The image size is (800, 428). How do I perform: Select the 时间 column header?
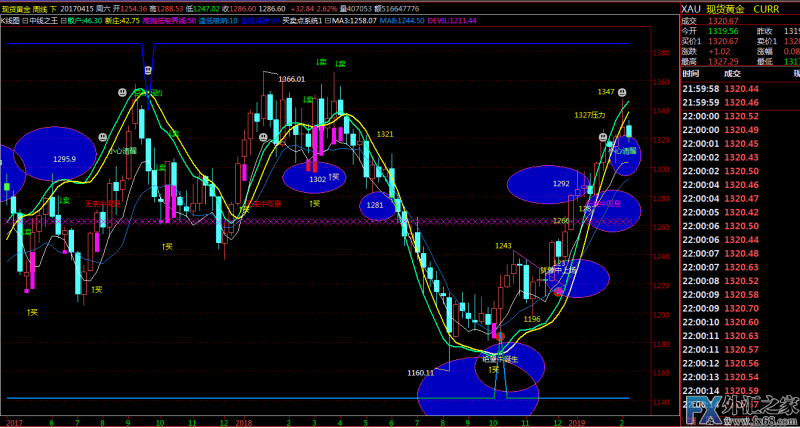click(690, 73)
